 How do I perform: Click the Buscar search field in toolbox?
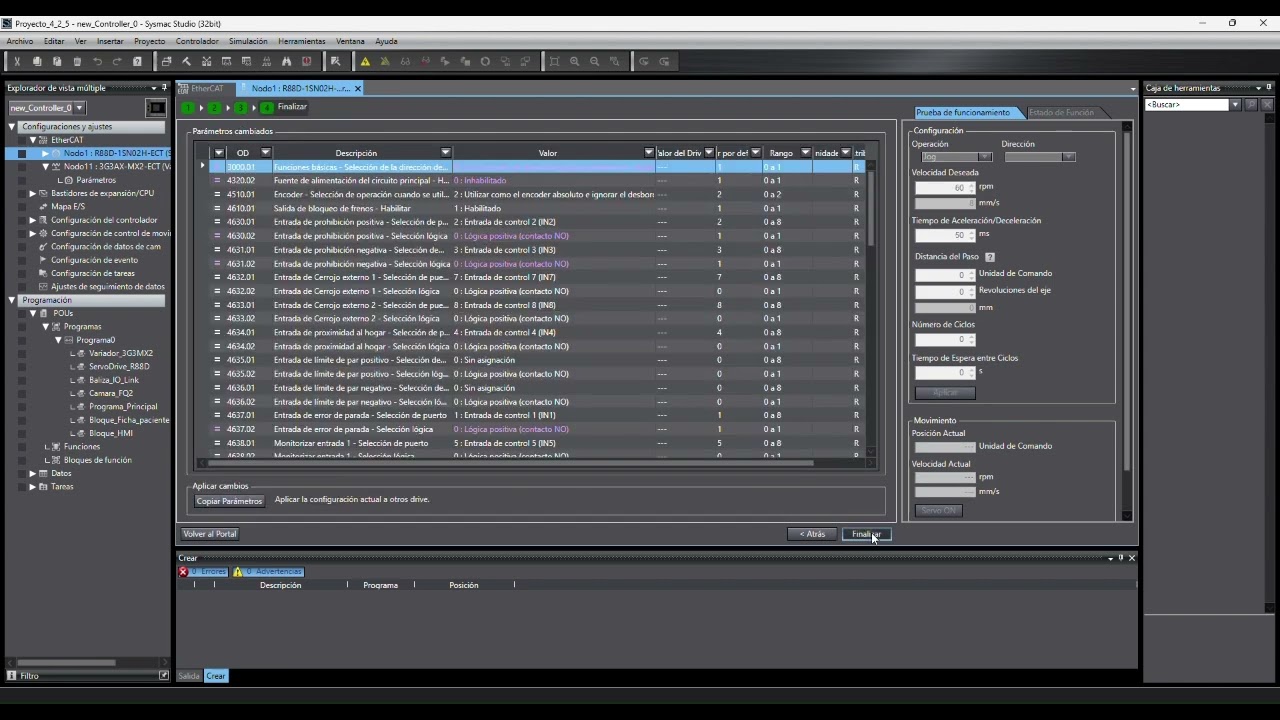coord(1186,105)
